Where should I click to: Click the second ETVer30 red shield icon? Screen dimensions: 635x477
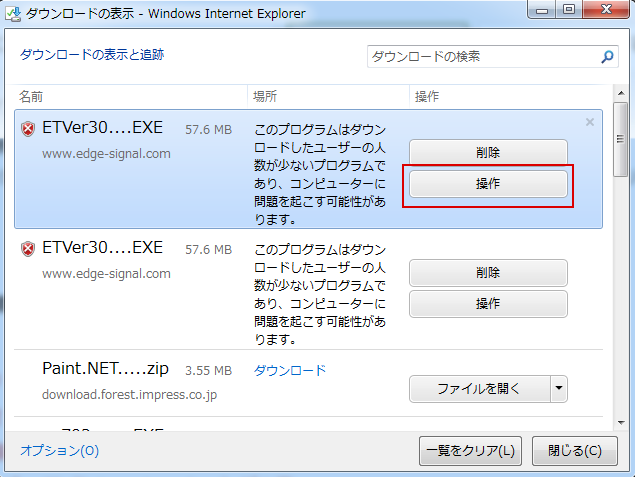pos(28,249)
